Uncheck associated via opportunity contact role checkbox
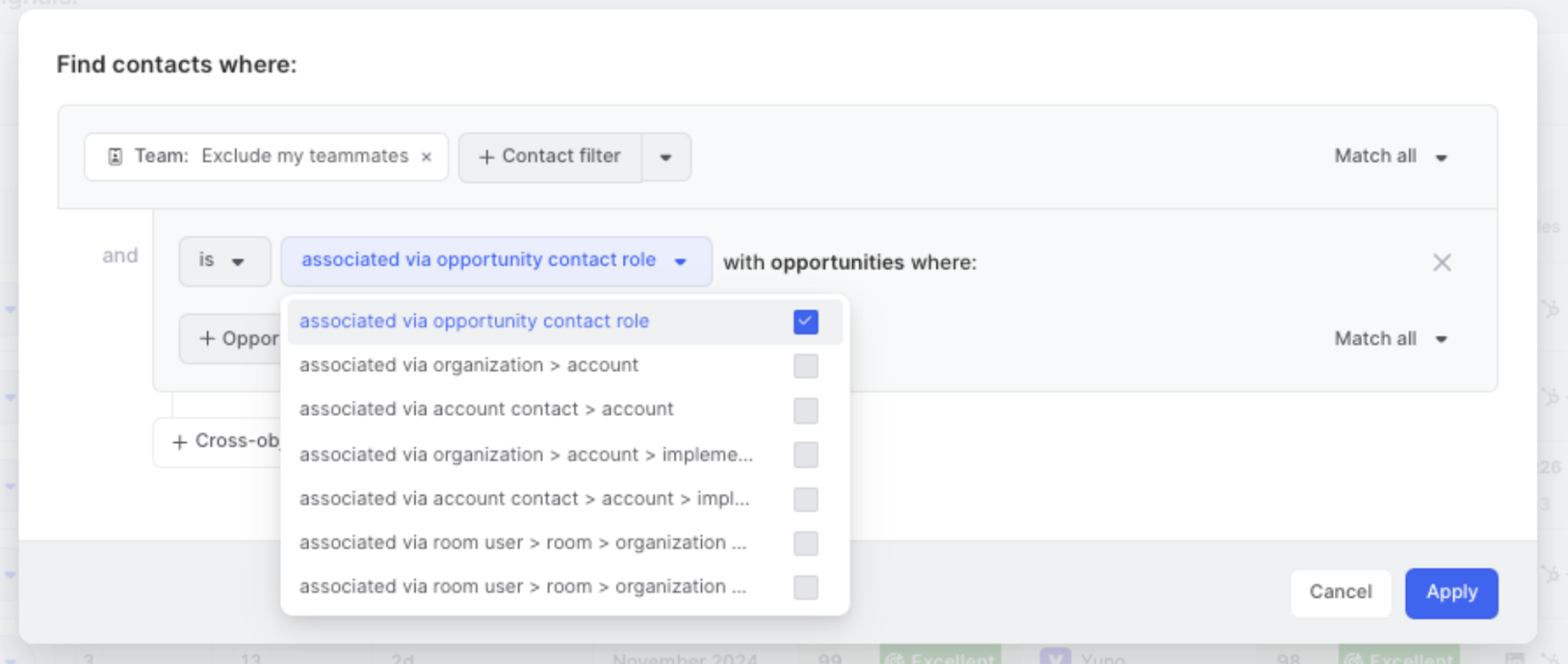The image size is (1568, 664). [x=805, y=322]
